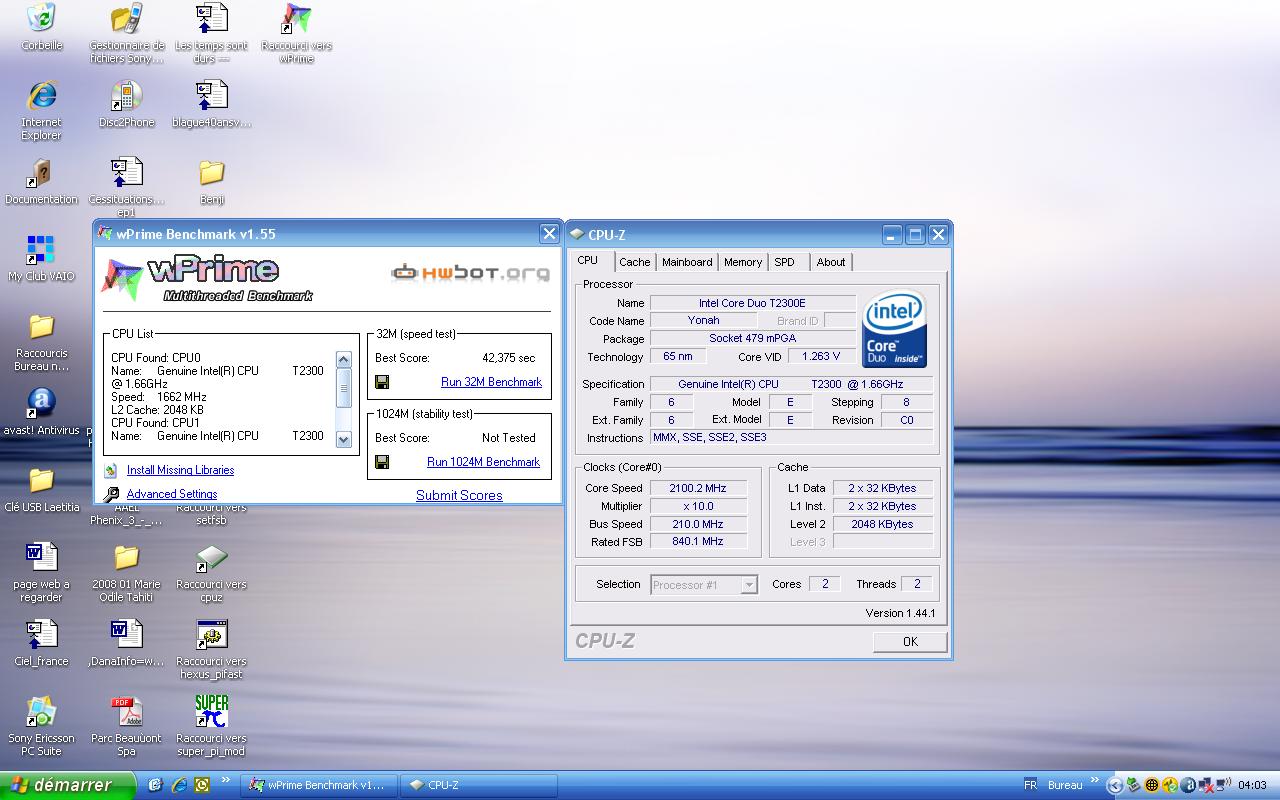1280x800 pixels.
Task: Open the ',DanaInfo=w...' Word document
Action: coord(127,643)
